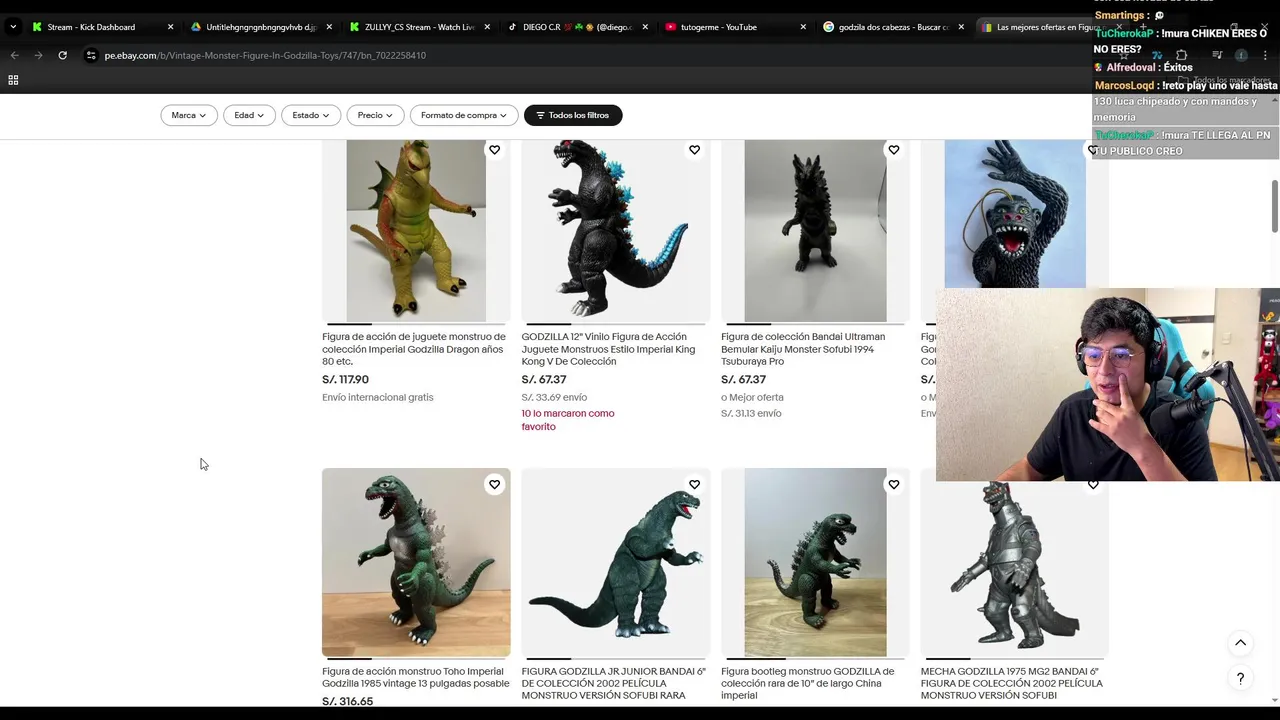
Task: Close the Stream - Kick Dashboard tab
Action: tap(170, 27)
